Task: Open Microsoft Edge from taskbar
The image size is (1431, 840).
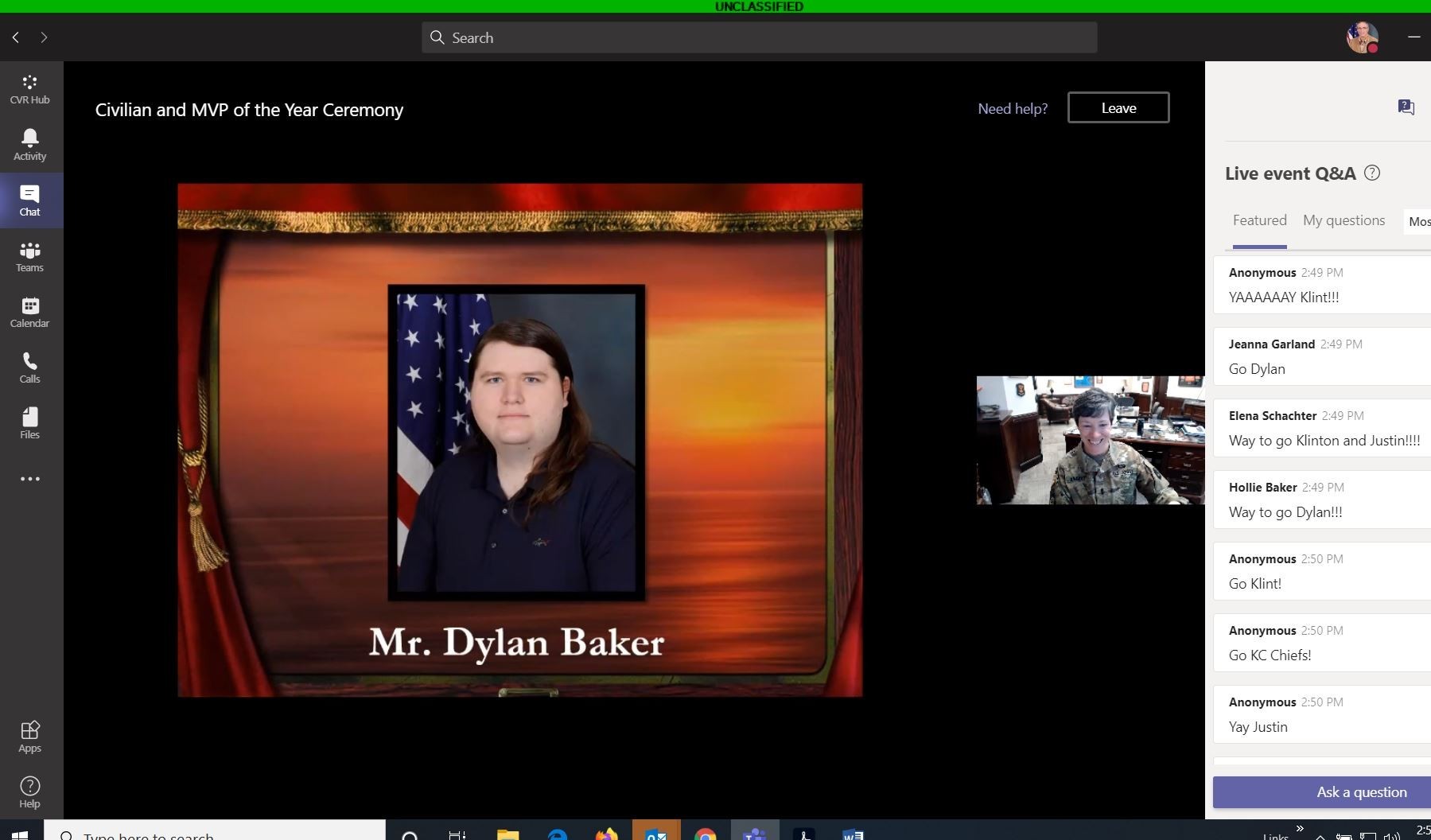Action: click(557, 834)
